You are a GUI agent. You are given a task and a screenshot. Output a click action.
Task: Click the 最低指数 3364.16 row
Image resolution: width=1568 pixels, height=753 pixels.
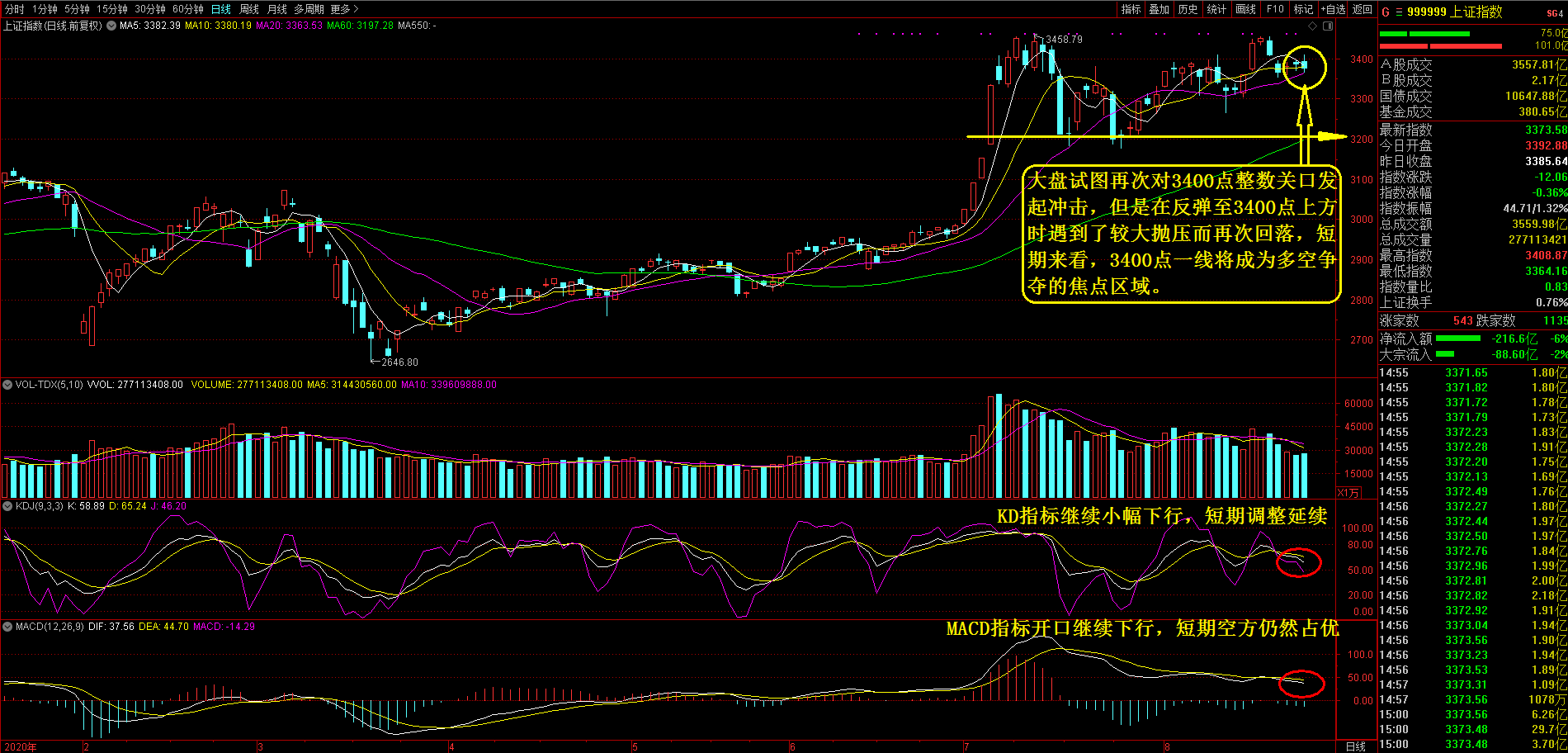(x=1473, y=271)
